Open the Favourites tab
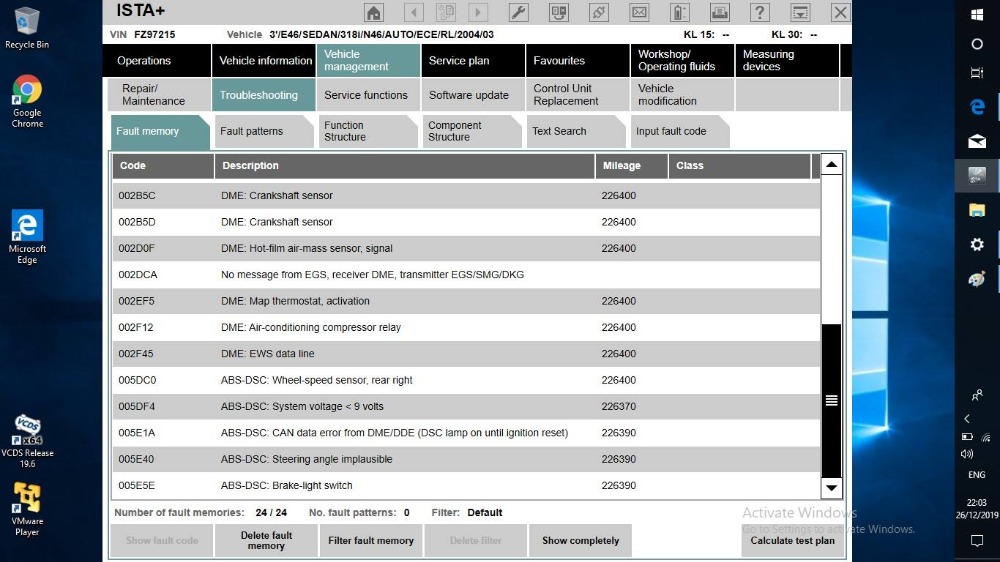The height and width of the screenshot is (562, 1000). pos(578,61)
